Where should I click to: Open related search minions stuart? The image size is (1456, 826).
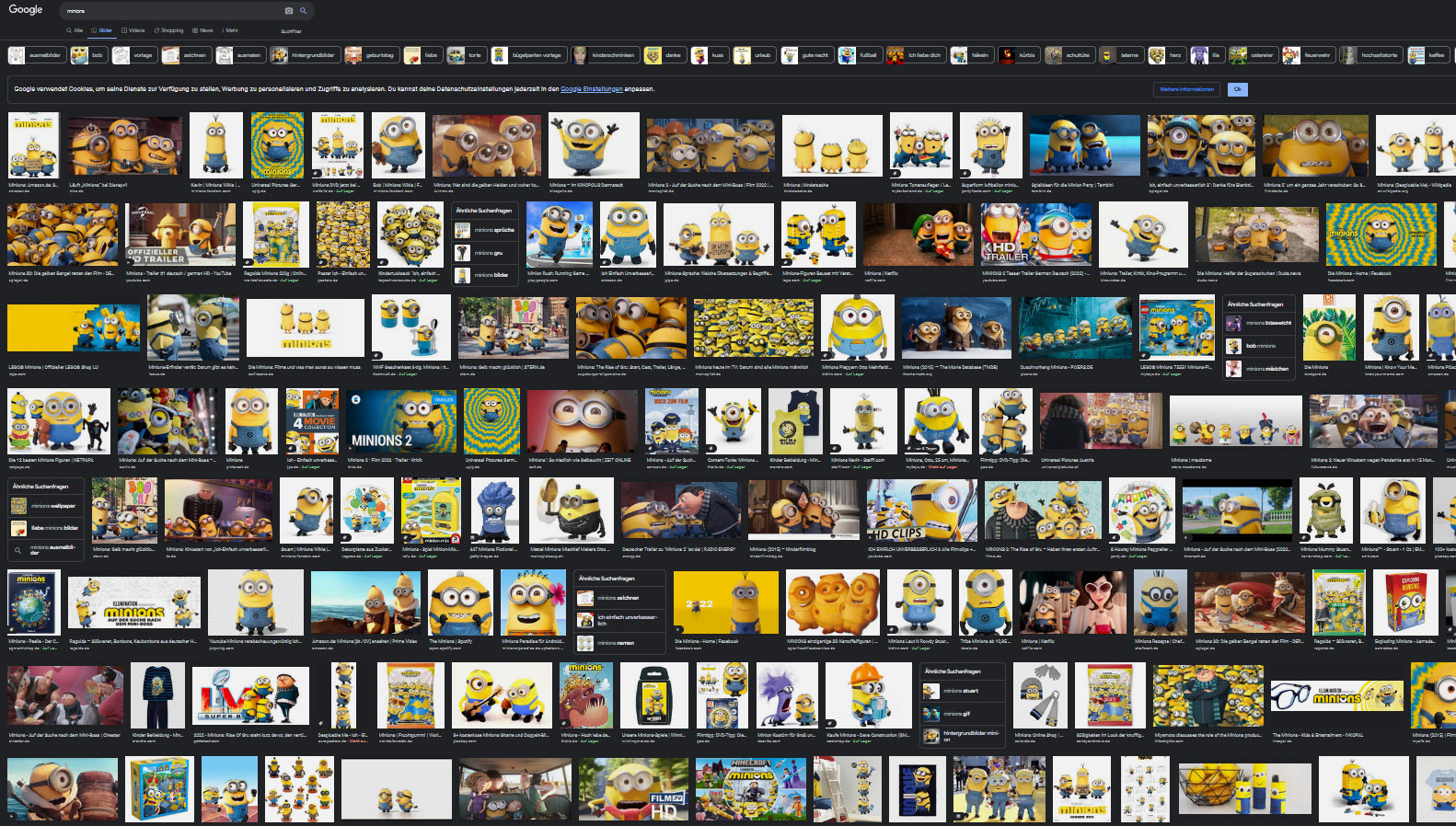963,691
